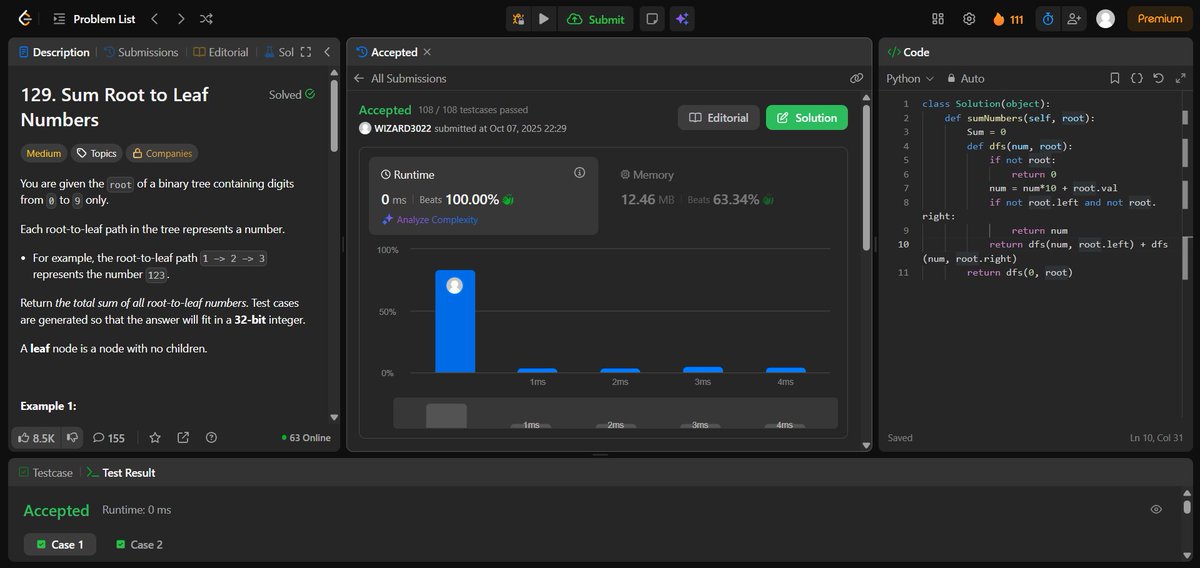Select the Test Result tab
1200x568 pixels.
tap(121, 472)
